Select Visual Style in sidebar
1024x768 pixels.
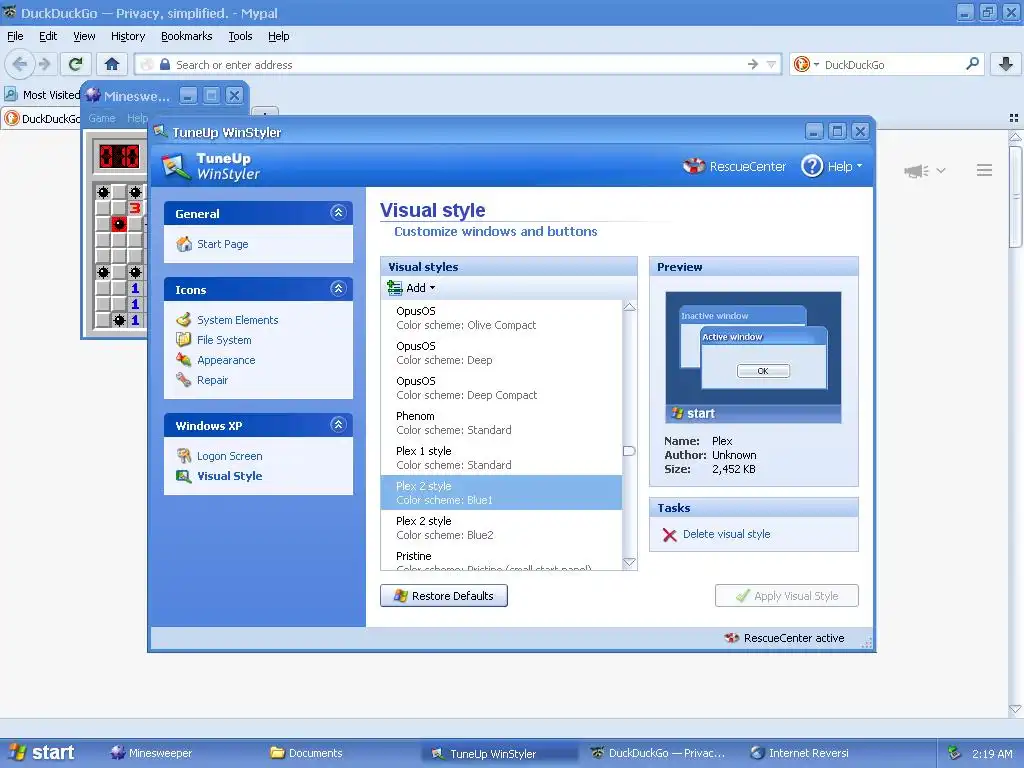(219, 476)
